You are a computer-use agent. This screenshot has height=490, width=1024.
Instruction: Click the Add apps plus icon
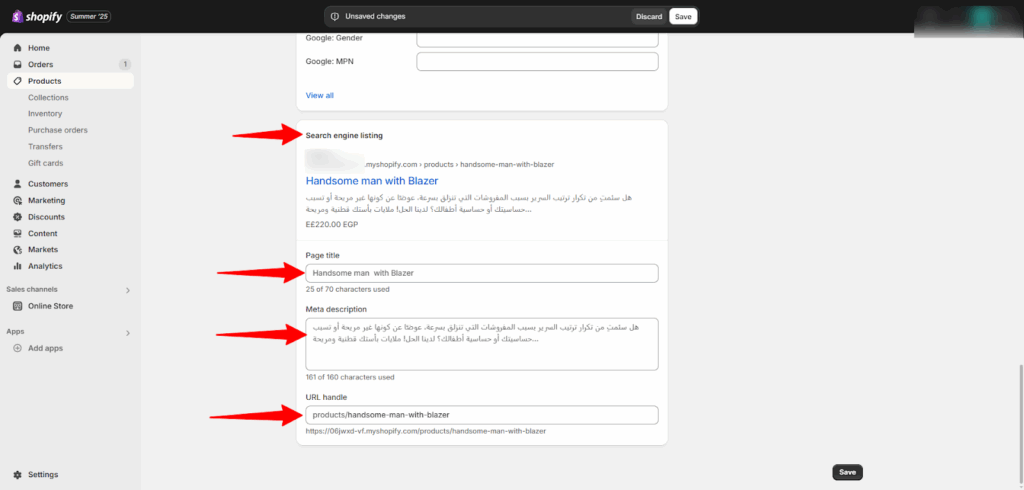point(18,348)
